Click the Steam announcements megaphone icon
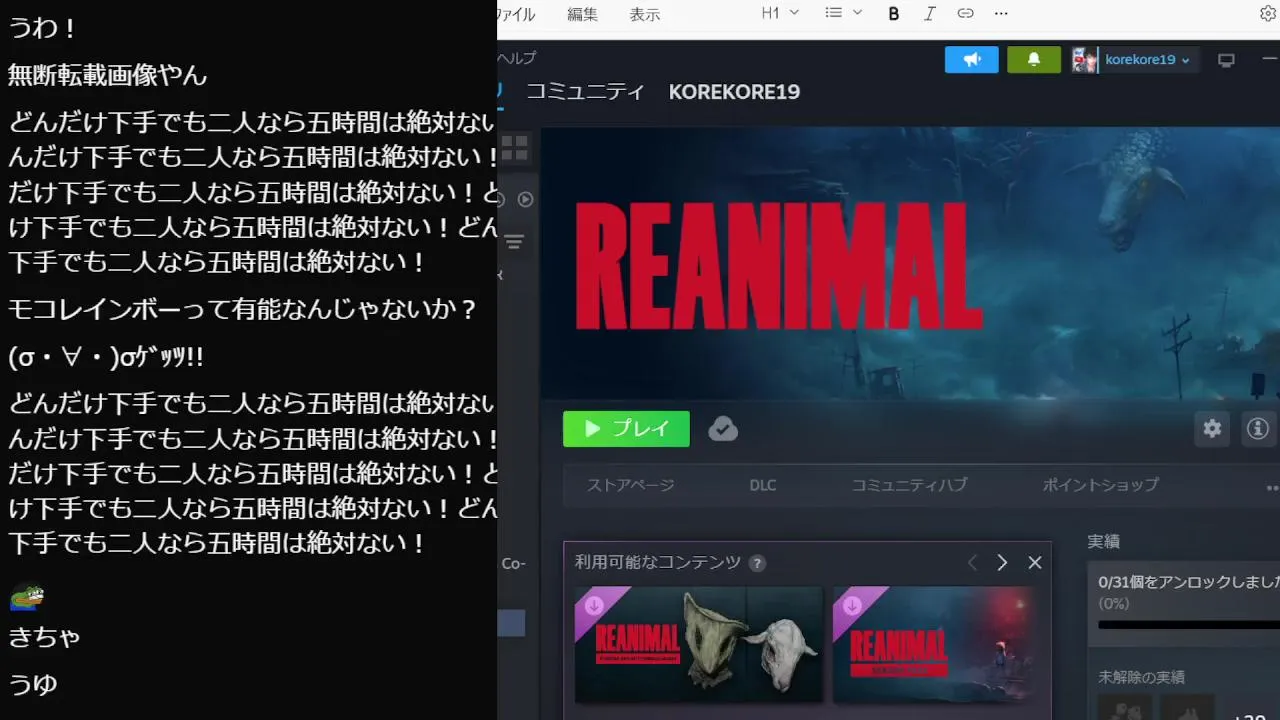Viewport: 1280px width, 720px height. [x=971, y=60]
